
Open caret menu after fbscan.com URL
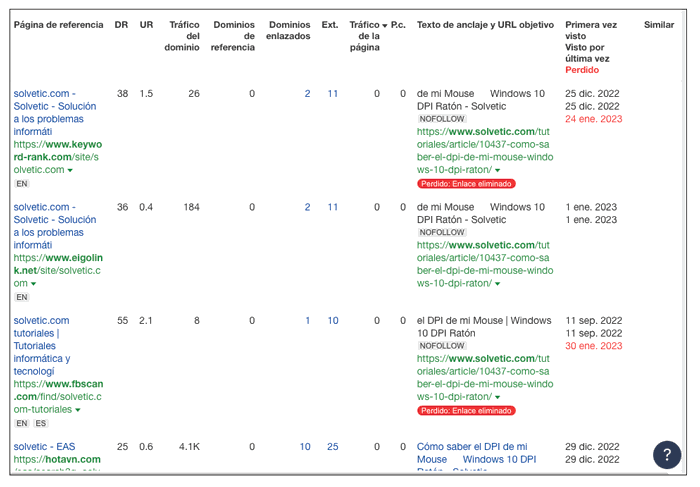78,411
